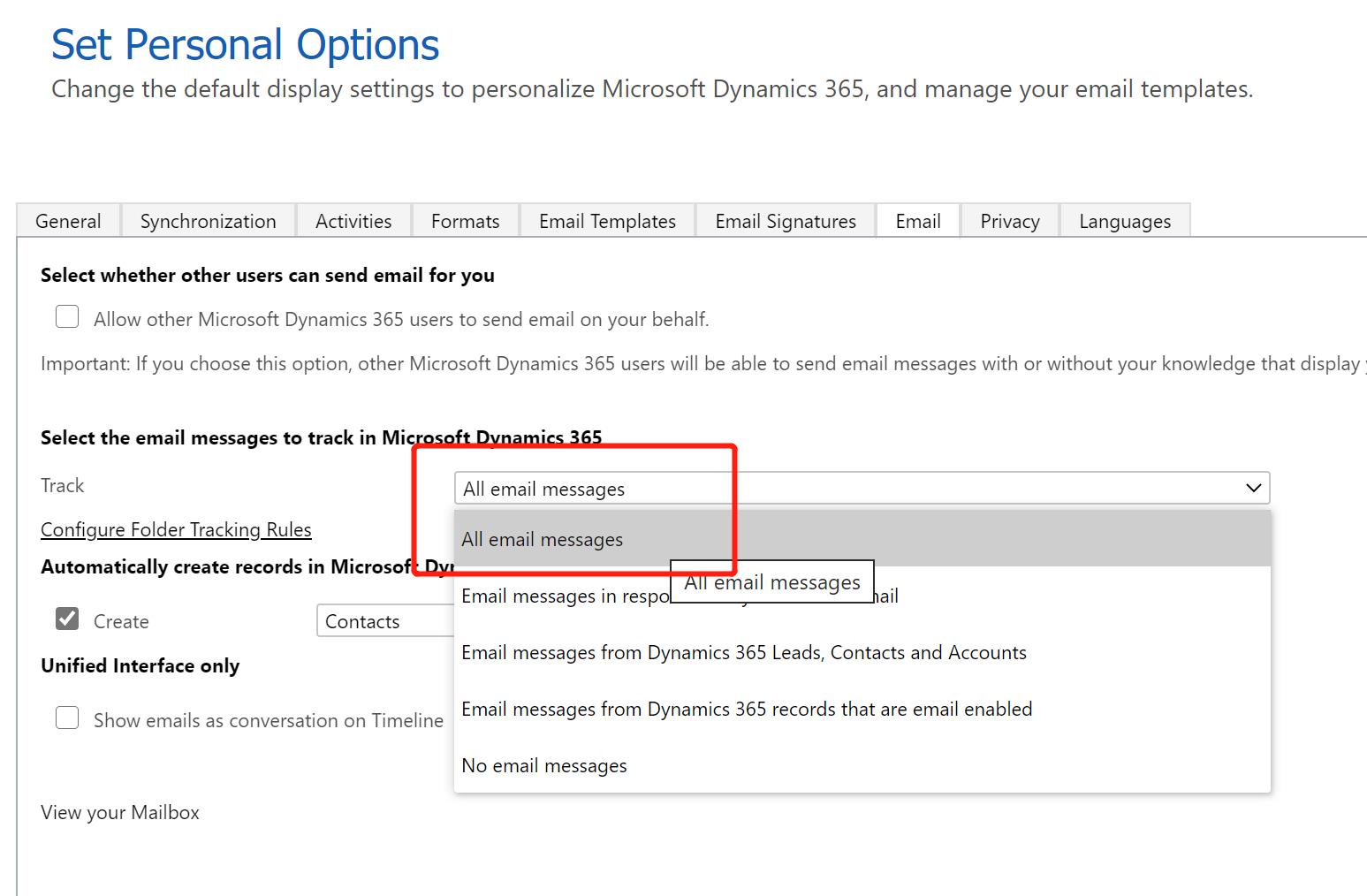Viewport: 1367px width, 896px height.
Task: Click the 'Unified Interface only' heading
Action: coord(140,665)
